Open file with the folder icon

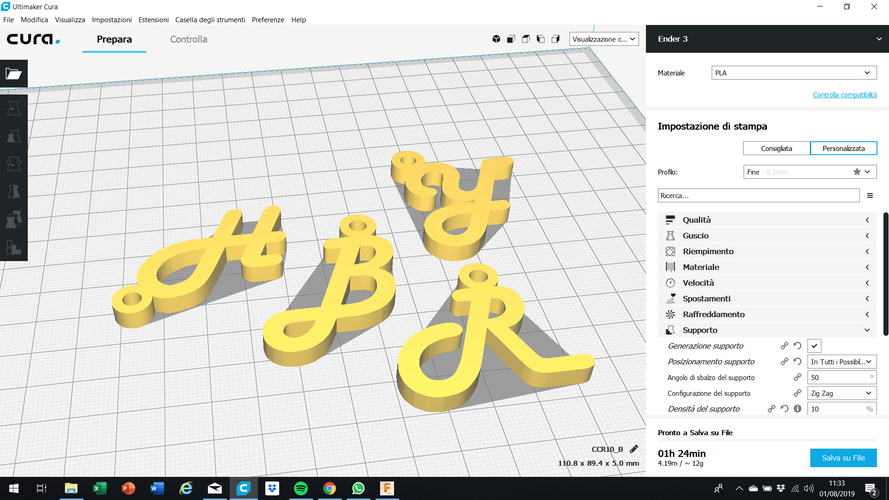(x=14, y=73)
